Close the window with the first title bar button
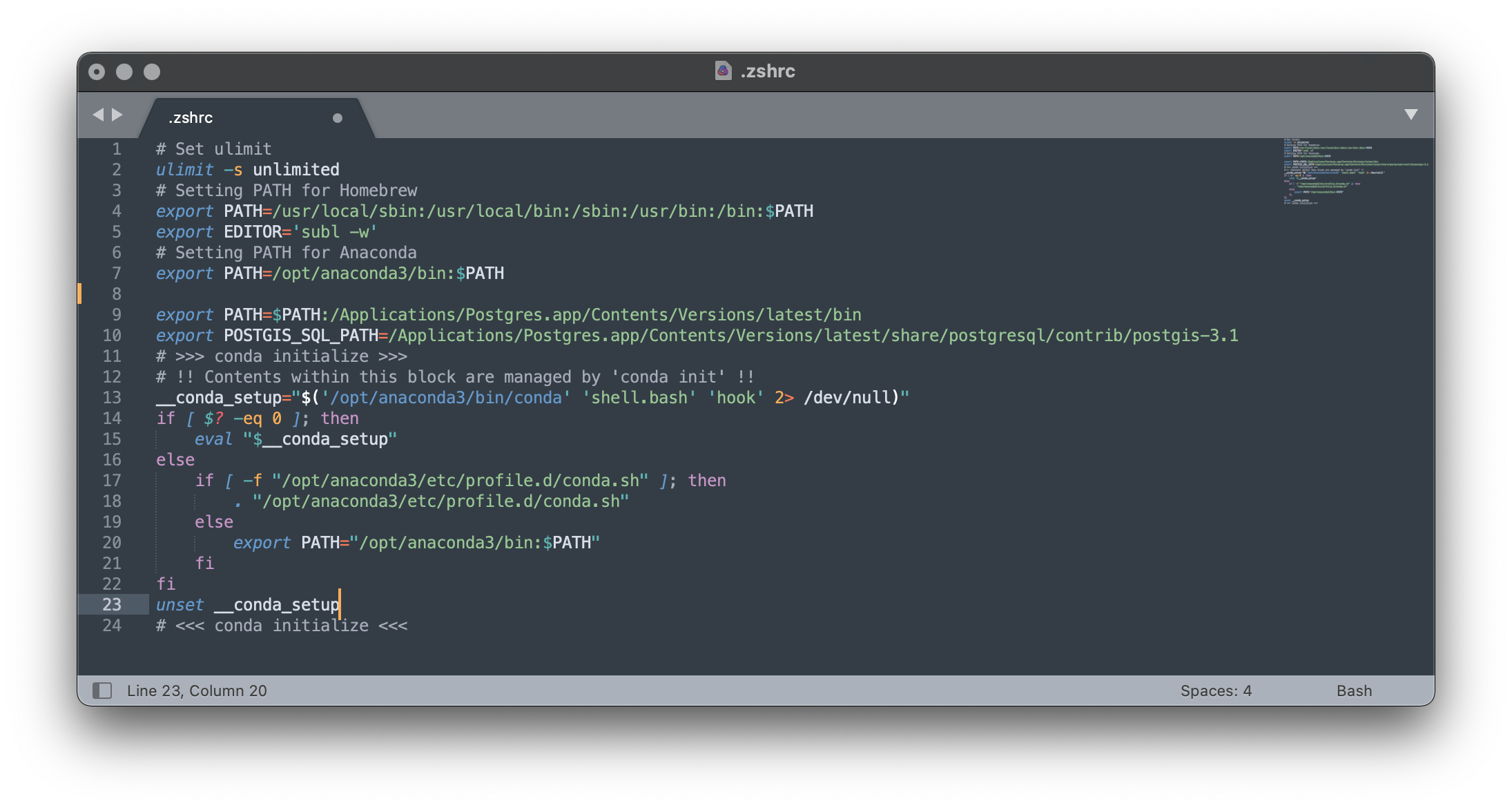Image resolution: width=1512 pixels, height=808 pixels. (97, 72)
